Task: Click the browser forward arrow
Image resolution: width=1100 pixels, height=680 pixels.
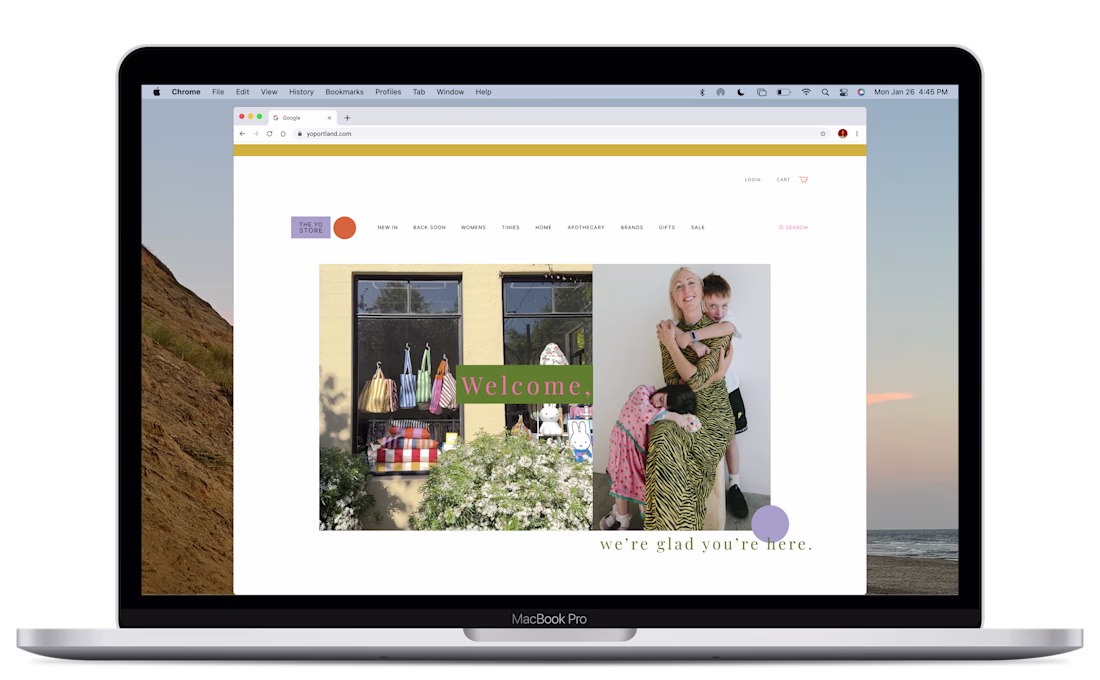Action: 256,133
